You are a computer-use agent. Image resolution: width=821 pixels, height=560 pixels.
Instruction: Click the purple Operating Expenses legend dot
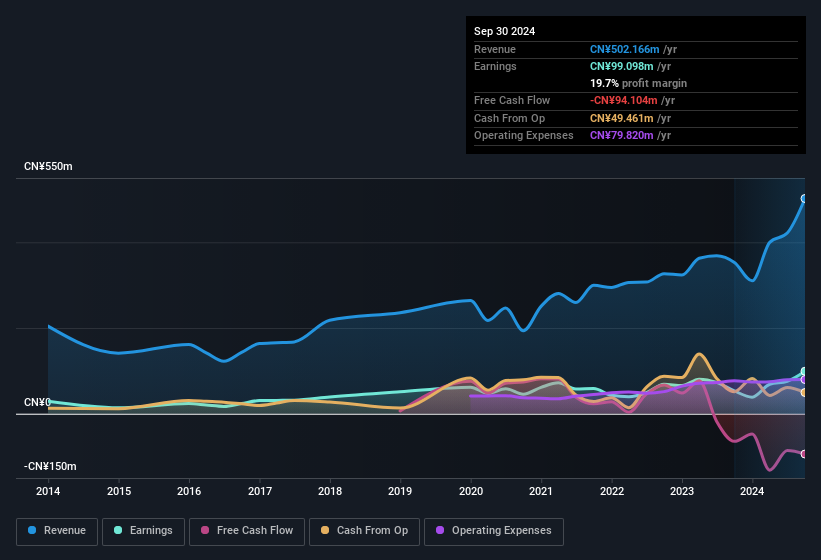point(440,530)
